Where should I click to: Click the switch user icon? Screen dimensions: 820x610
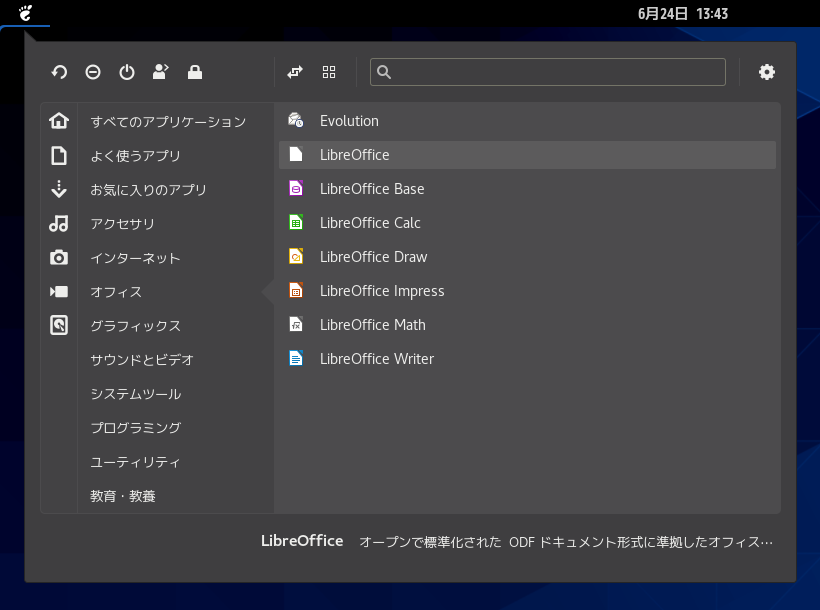click(161, 72)
